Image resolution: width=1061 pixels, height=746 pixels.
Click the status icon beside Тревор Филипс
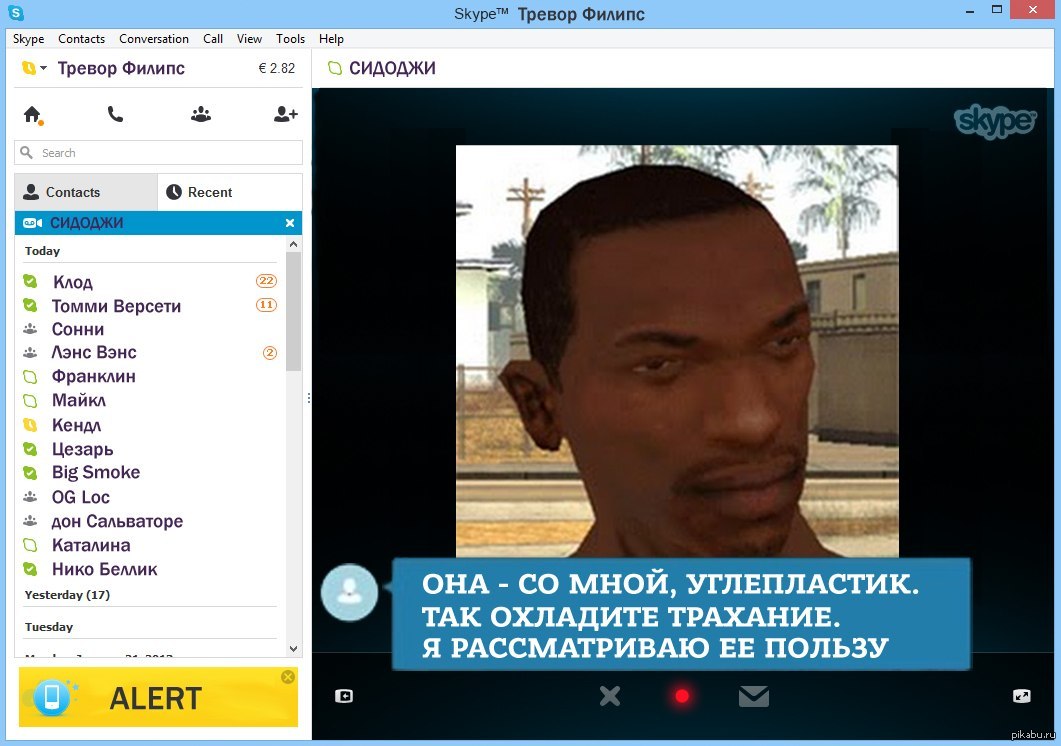coord(28,68)
